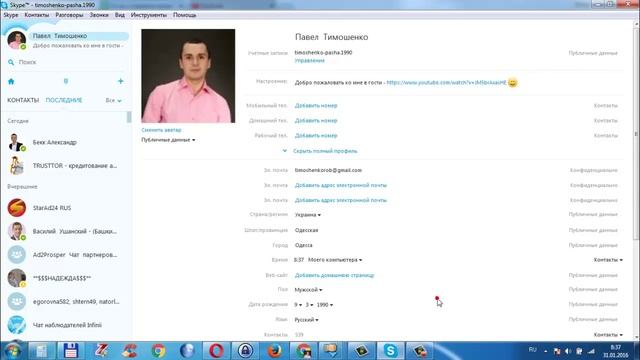The width and height of the screenshot is (640, 360).
Task: Open the Opera browser taskbar icon
Action: (x=216, y=351)
